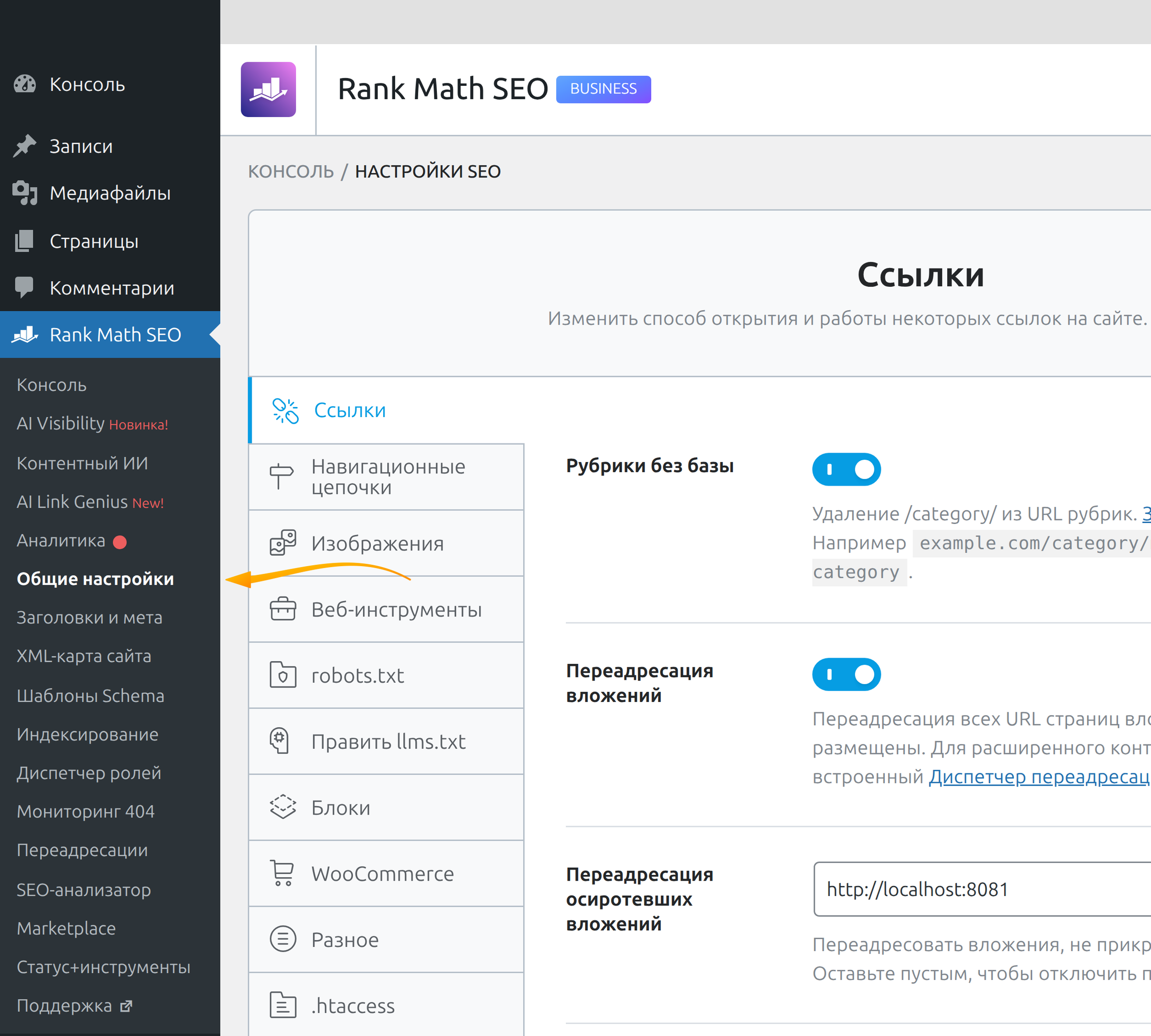
Task: Open the Поддержка support link
Action: (75, 1006)
